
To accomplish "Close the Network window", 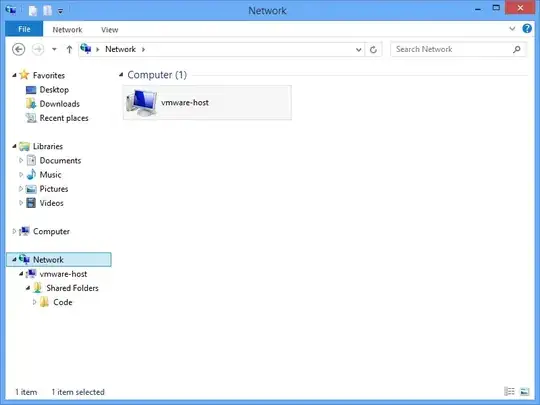I will pyautogui.click(x=520, y=8).
